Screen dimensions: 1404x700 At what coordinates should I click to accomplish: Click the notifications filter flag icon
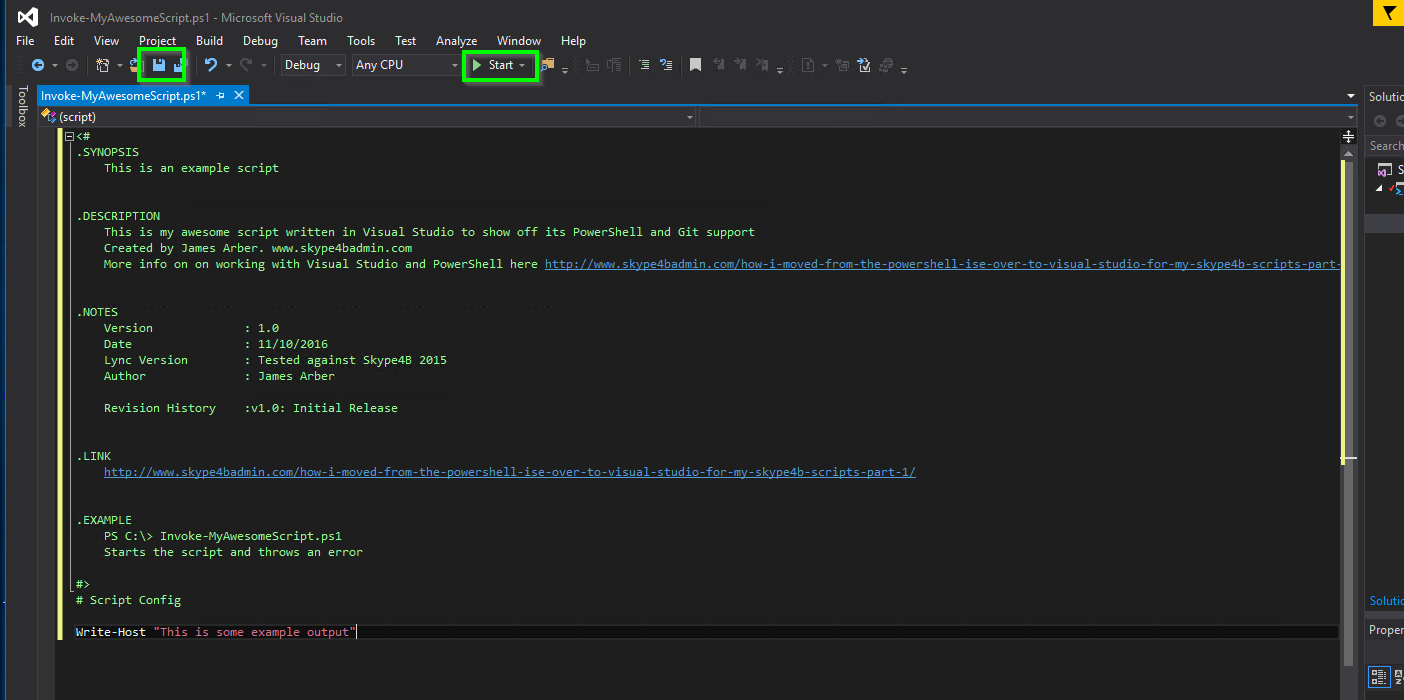1388,14
